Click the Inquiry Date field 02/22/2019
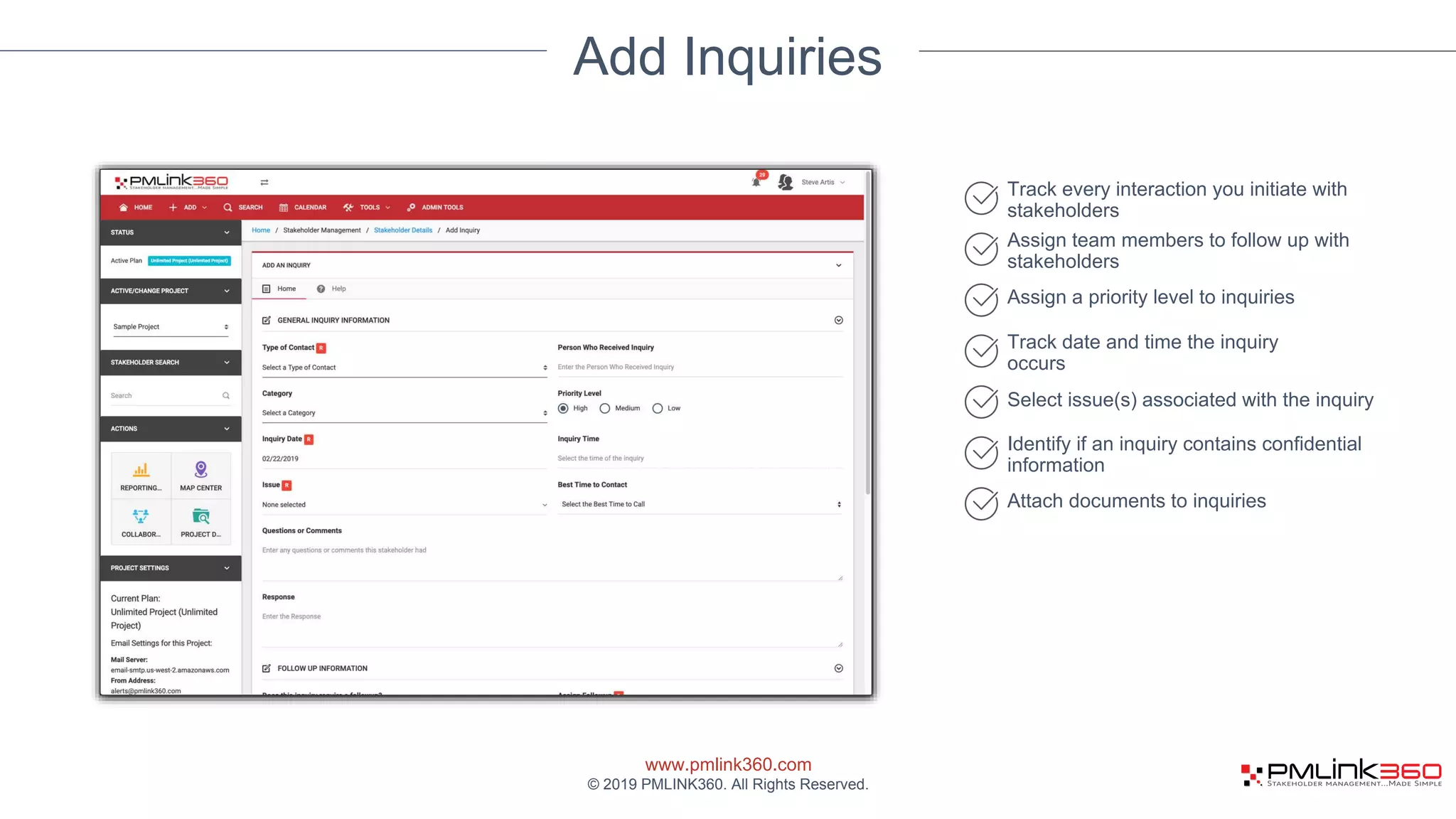1456x819 pixels. pos(405,459)
